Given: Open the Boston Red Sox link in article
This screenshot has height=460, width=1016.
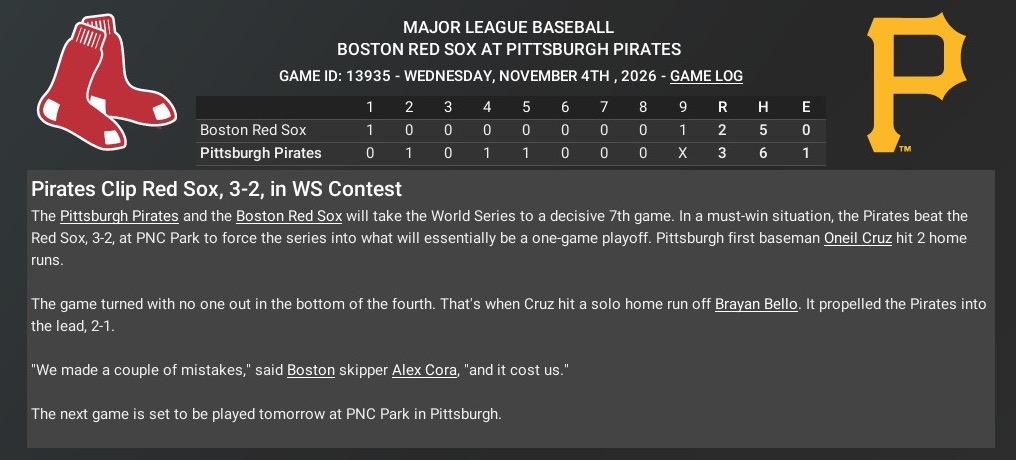Looking at the screenshot, I should tap(289, 216).
